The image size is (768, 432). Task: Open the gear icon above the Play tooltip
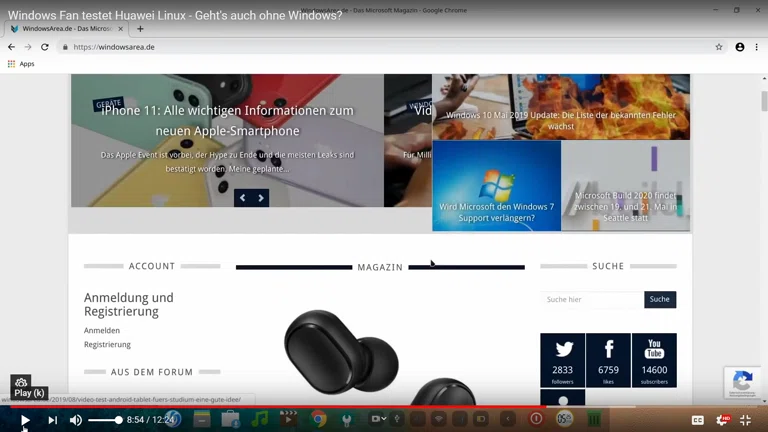[x=21, y=382]
